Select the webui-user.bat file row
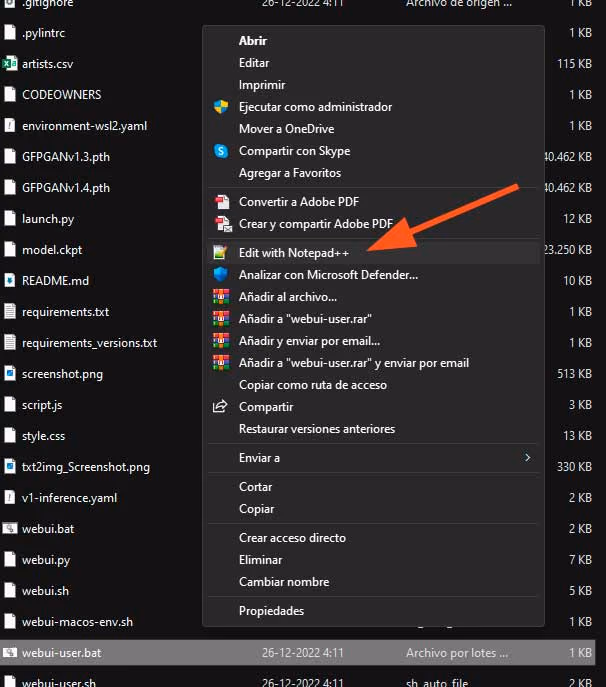The image size is (606, 687). (x=298, y=653)
